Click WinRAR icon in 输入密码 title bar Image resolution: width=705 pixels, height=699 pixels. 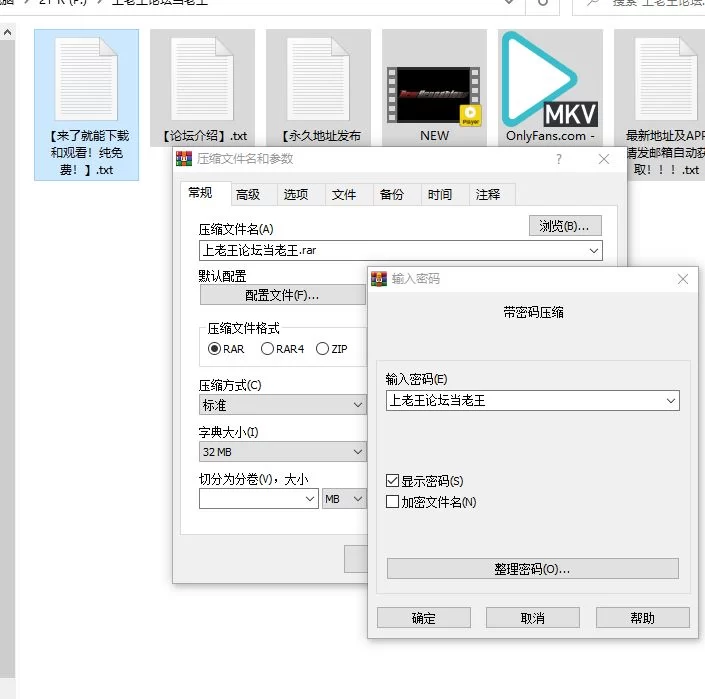coord(379,279)
